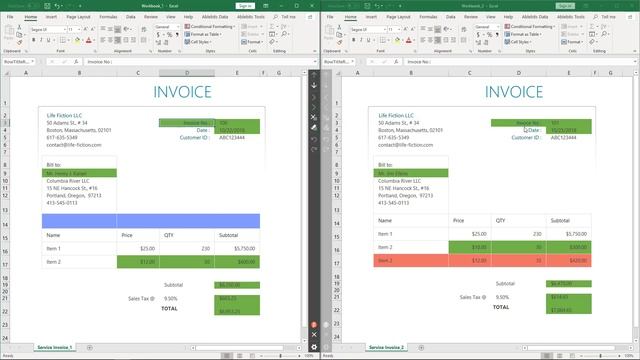Toggle Bold in Workbook 1
640x360 pixels.
coord(33,40)
